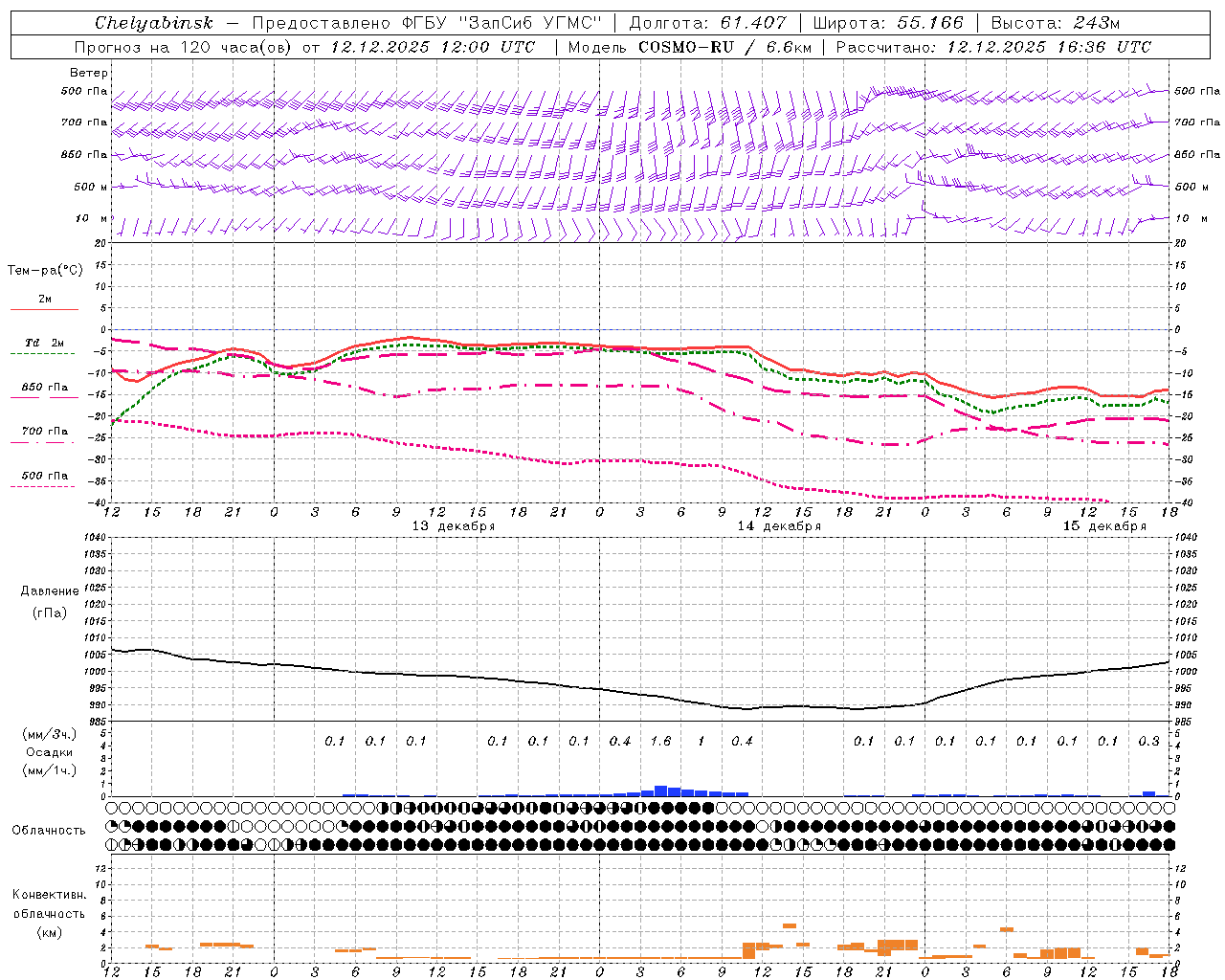Image resolution: width=1225 pixels, height=980 pixels.
Task: Click the 13 декабря date label
Action: point(454,526)
